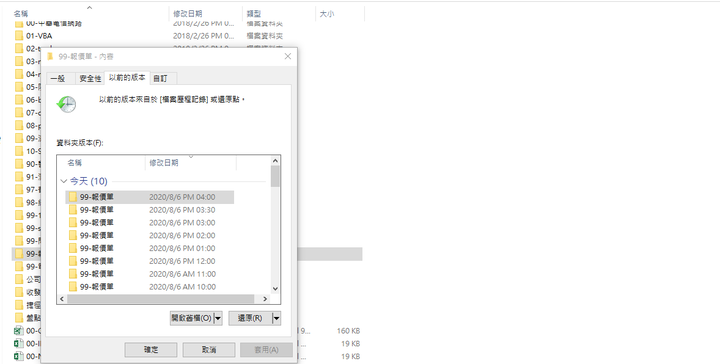Open the 開啟舊檔(O) dropdown arrow
Image resolution: width=720 pixels, height=364 pixels.
[219, 318]
